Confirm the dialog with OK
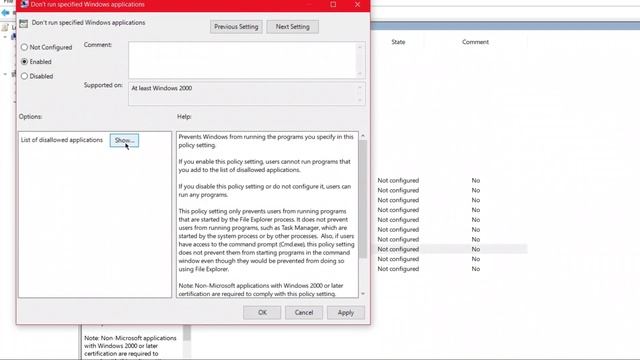 262,313
